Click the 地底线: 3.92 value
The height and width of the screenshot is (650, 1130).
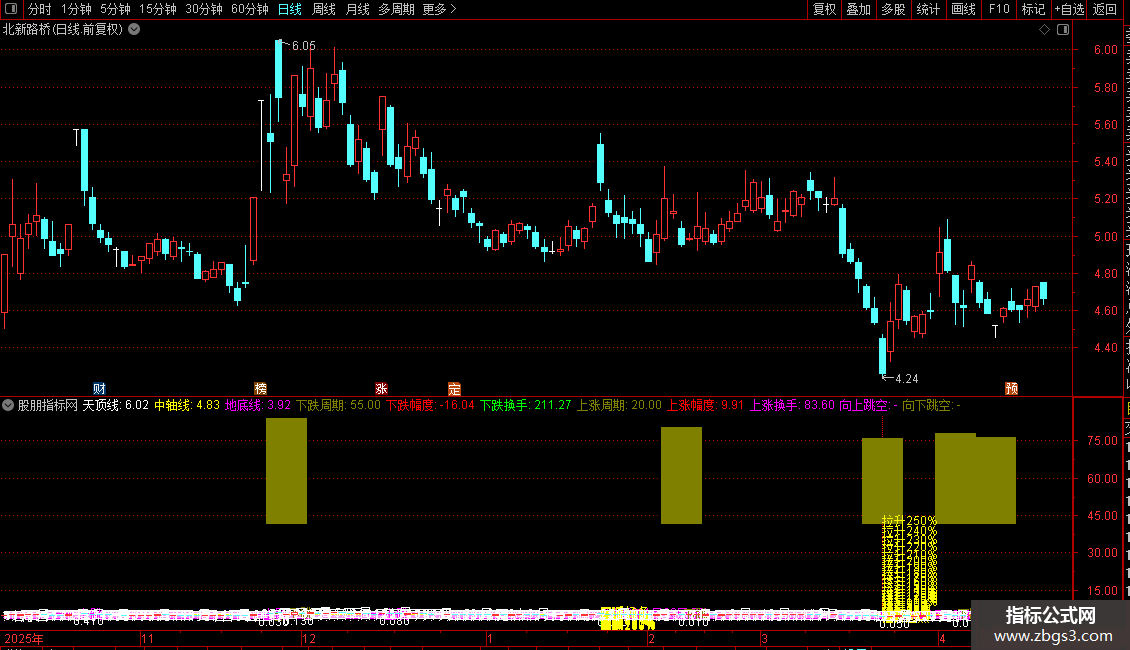click(258, 405)
